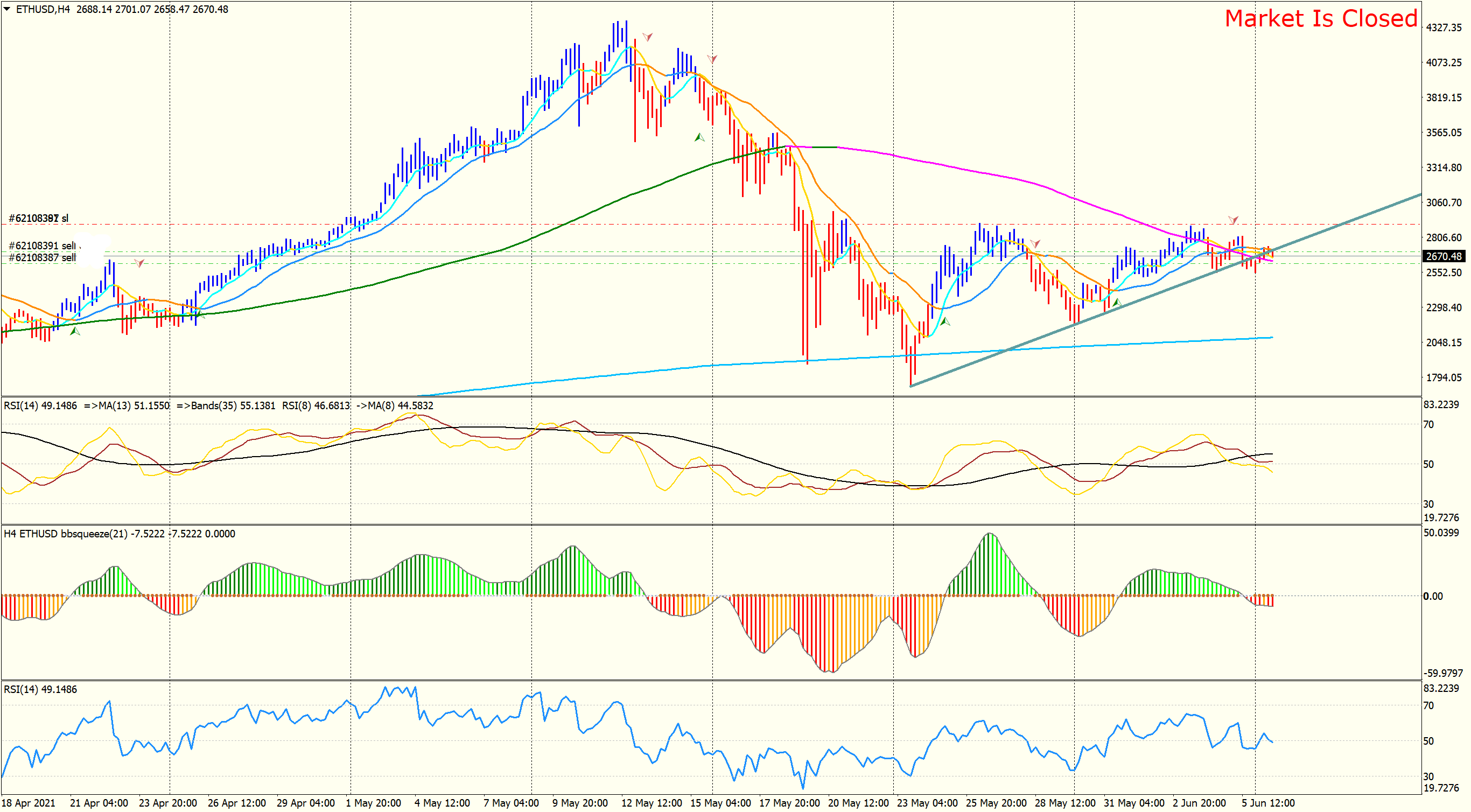The width and height of the screenshot is (1471, 812).
Task: Select the red arrow beside the #62108387 sell label
Action: coord(139,263)
